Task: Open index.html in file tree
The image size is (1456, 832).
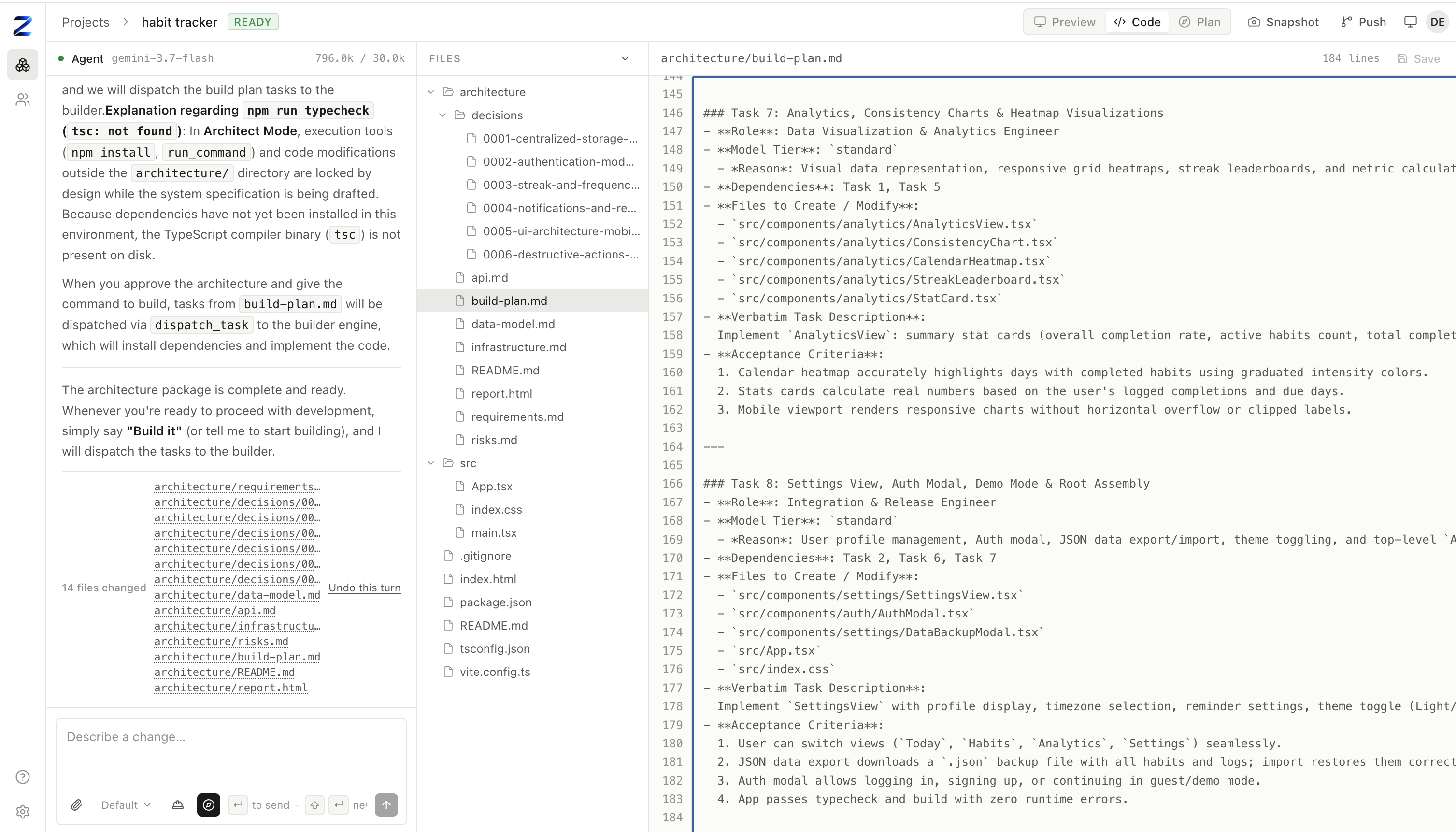Action: (x=533, y=579)
